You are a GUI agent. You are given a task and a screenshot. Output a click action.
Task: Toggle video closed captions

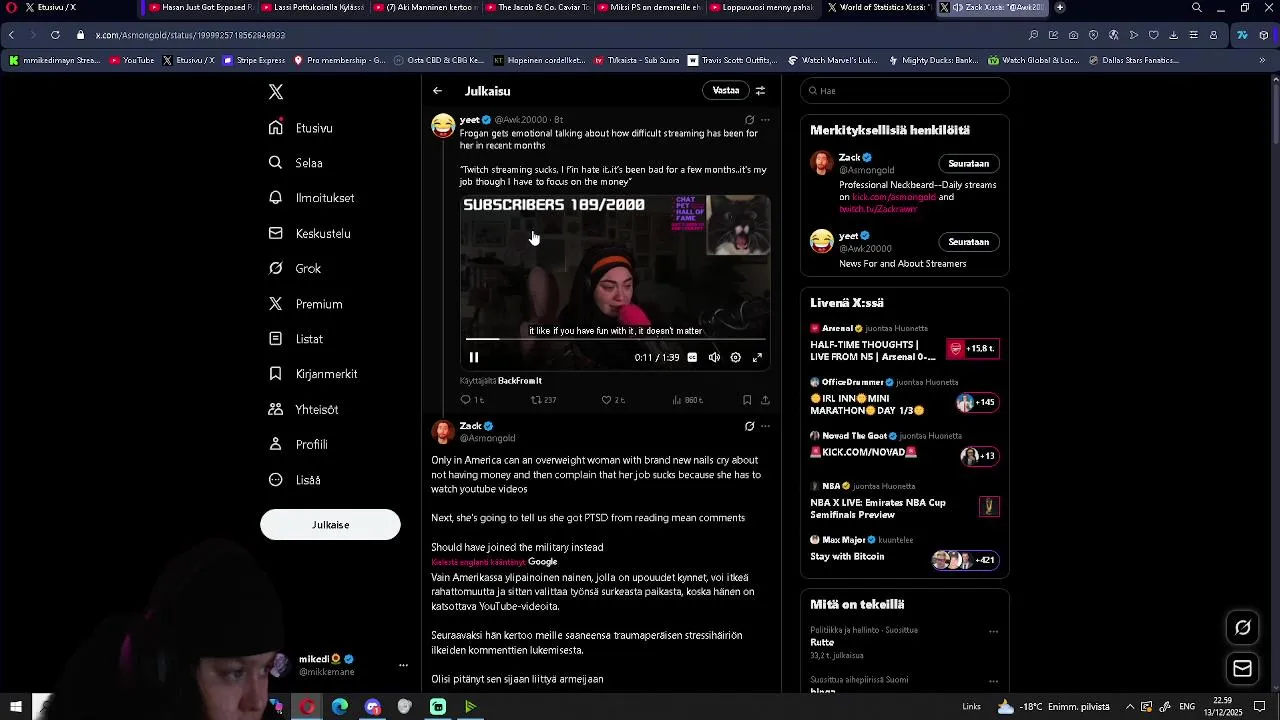[692, 357]
